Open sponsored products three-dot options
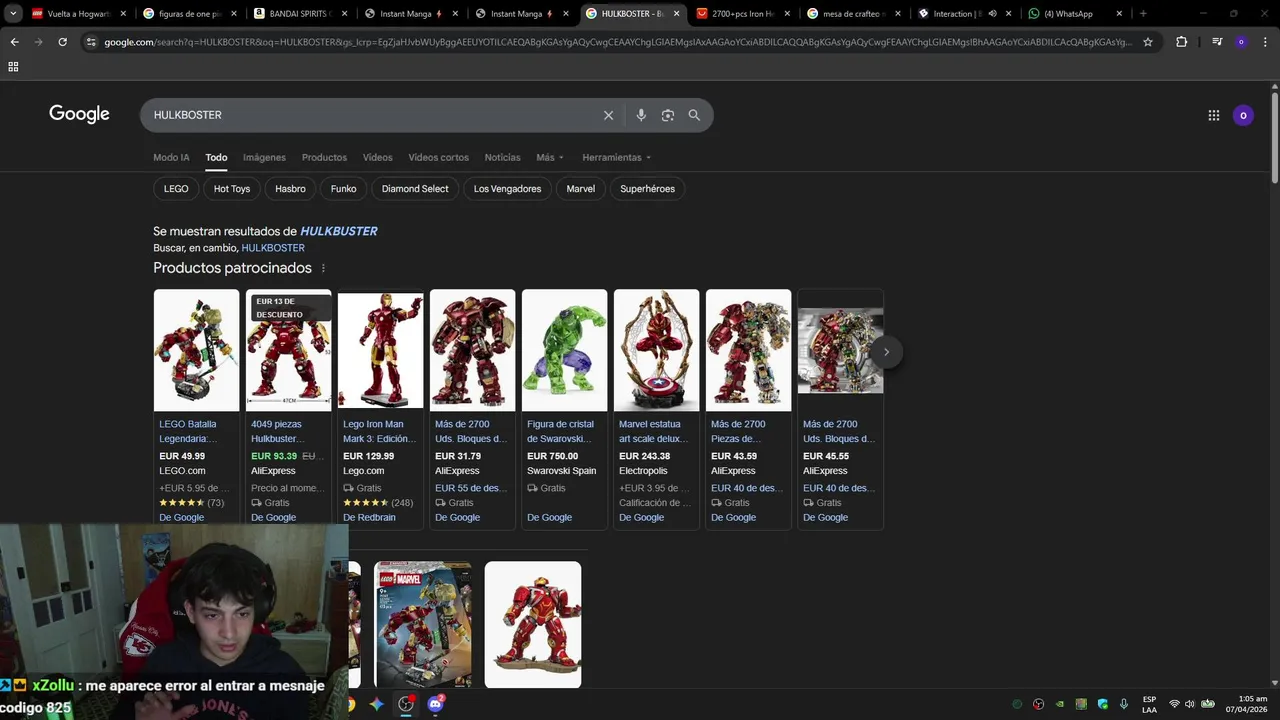Screen dimensions: 1280x720 [323, 268]
